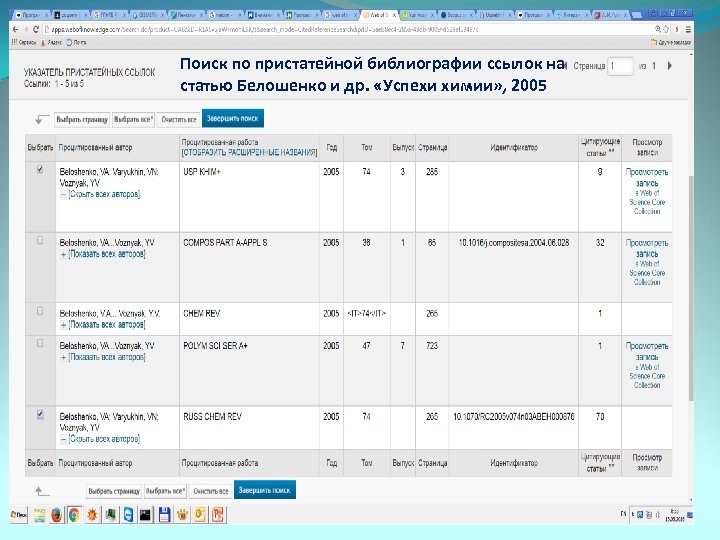Check the POLYM SCI SER A+ row checkbox
This screenshot has width=720, height=540.
(x=40, y=343)
